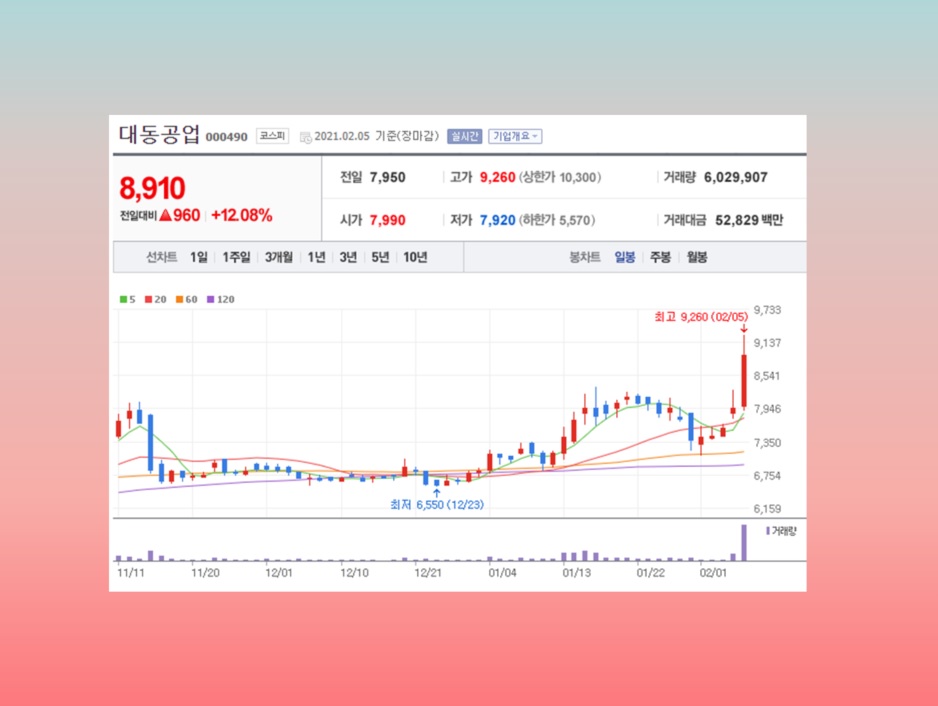Viewport: 938px width, 706px height.
Task: Select the 5년 line chart tab
Action: click(x=380, y=257)
